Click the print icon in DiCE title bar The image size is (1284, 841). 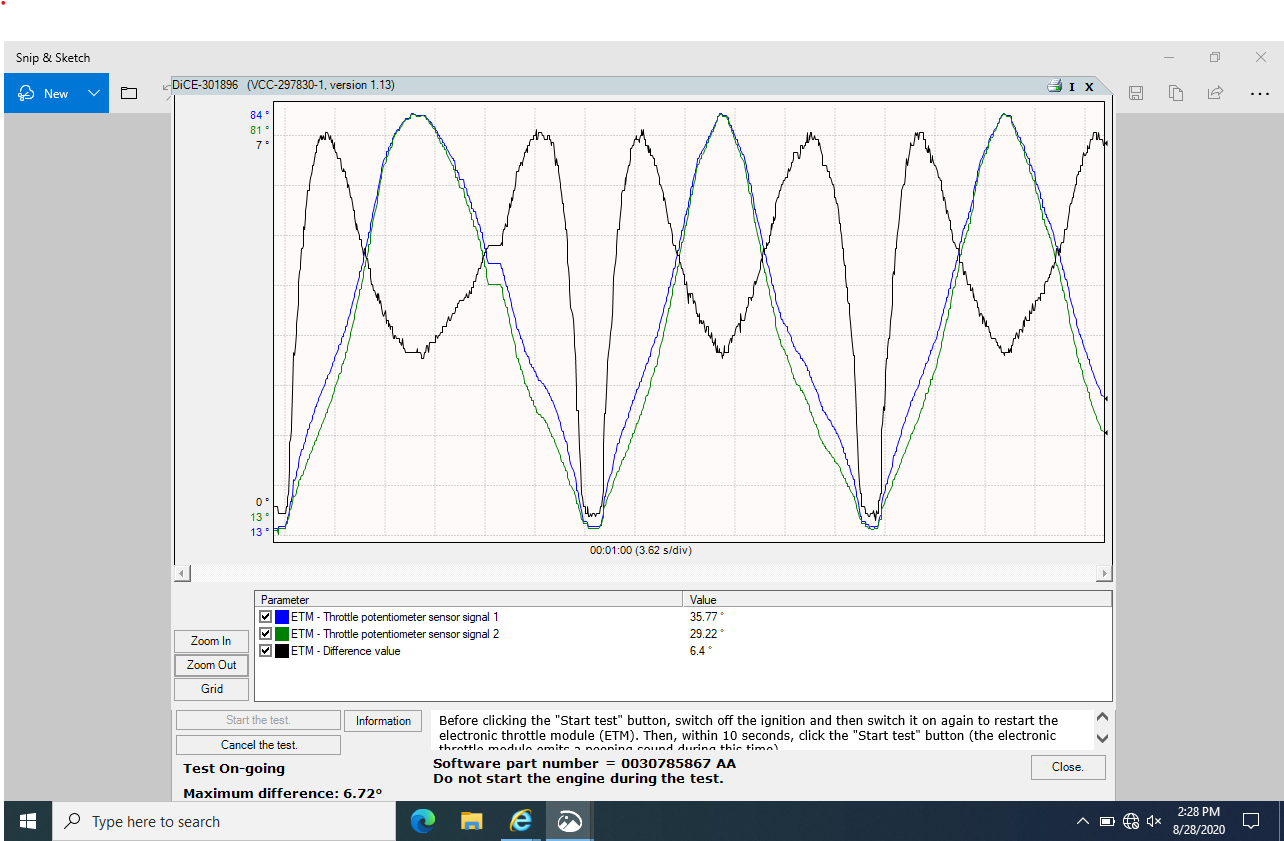coord(1054,86)
